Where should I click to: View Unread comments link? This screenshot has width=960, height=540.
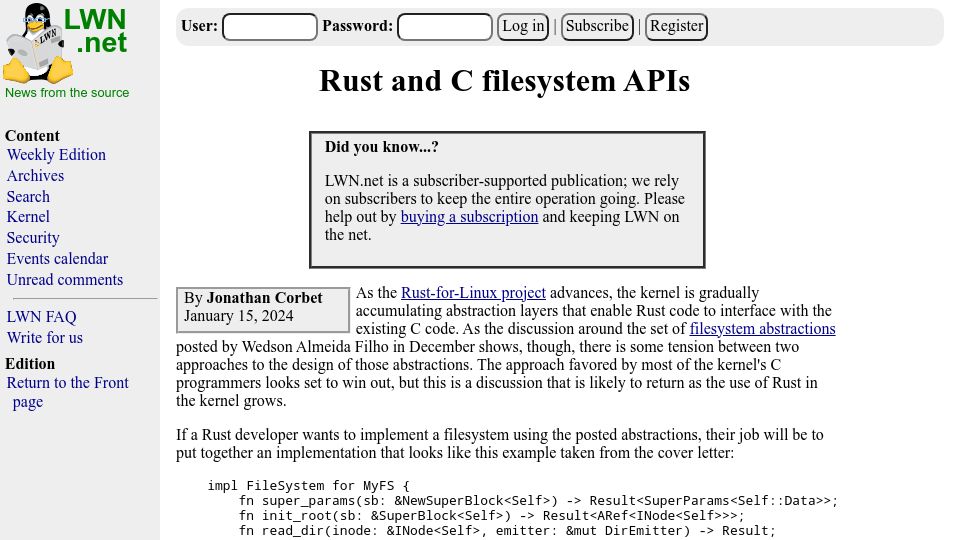pos(65,279)
